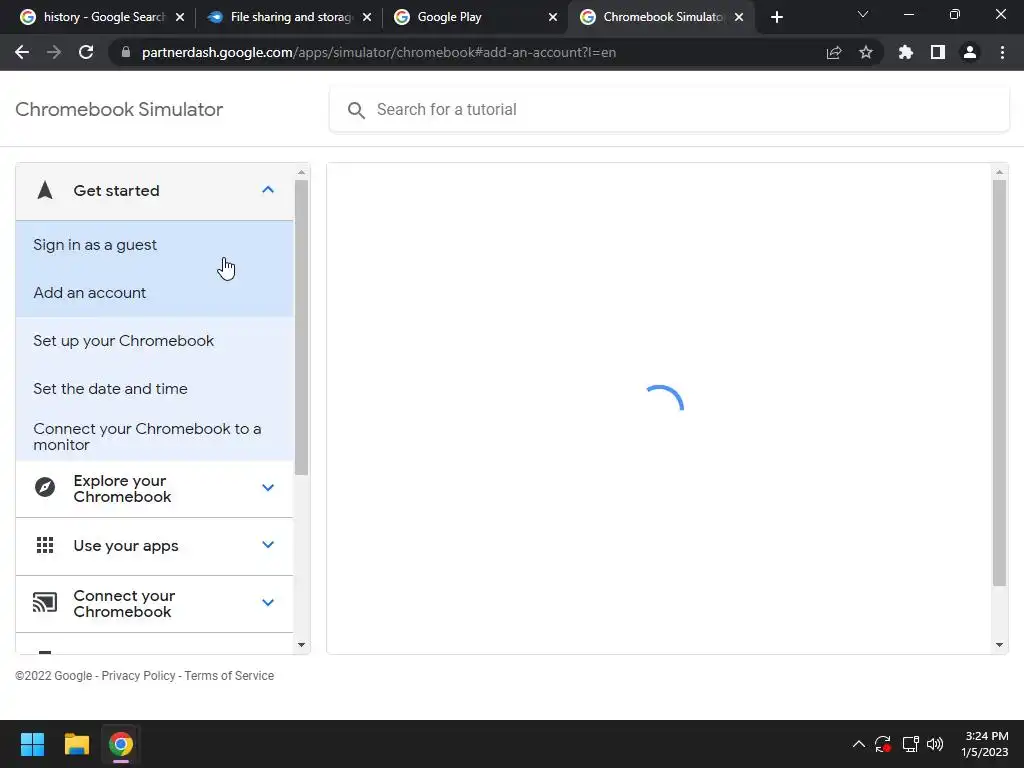Open the volume speaker icon
Image resolution: width=1024 pixels, height=768 pixels.
tap(935, 744)
